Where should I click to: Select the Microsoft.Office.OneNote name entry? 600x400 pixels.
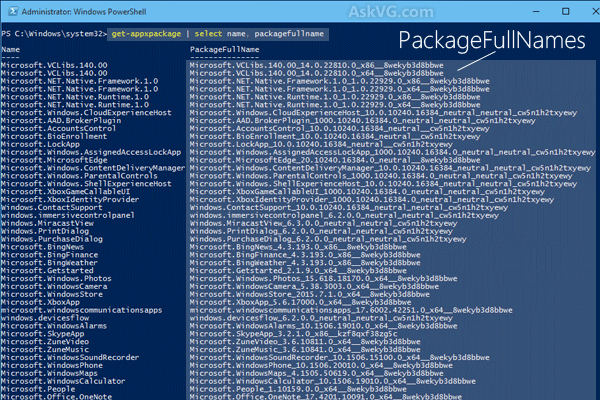tap(54, 398)
